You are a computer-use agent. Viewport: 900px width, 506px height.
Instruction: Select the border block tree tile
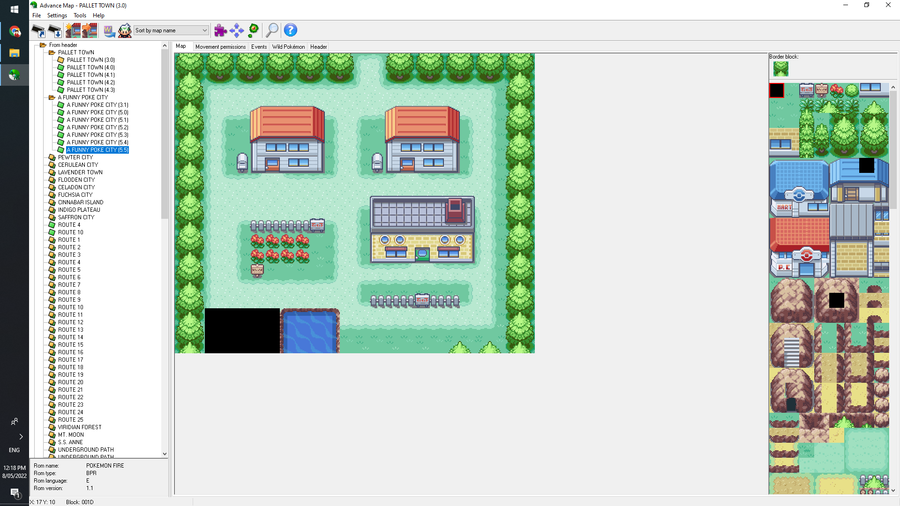[781, 69]
